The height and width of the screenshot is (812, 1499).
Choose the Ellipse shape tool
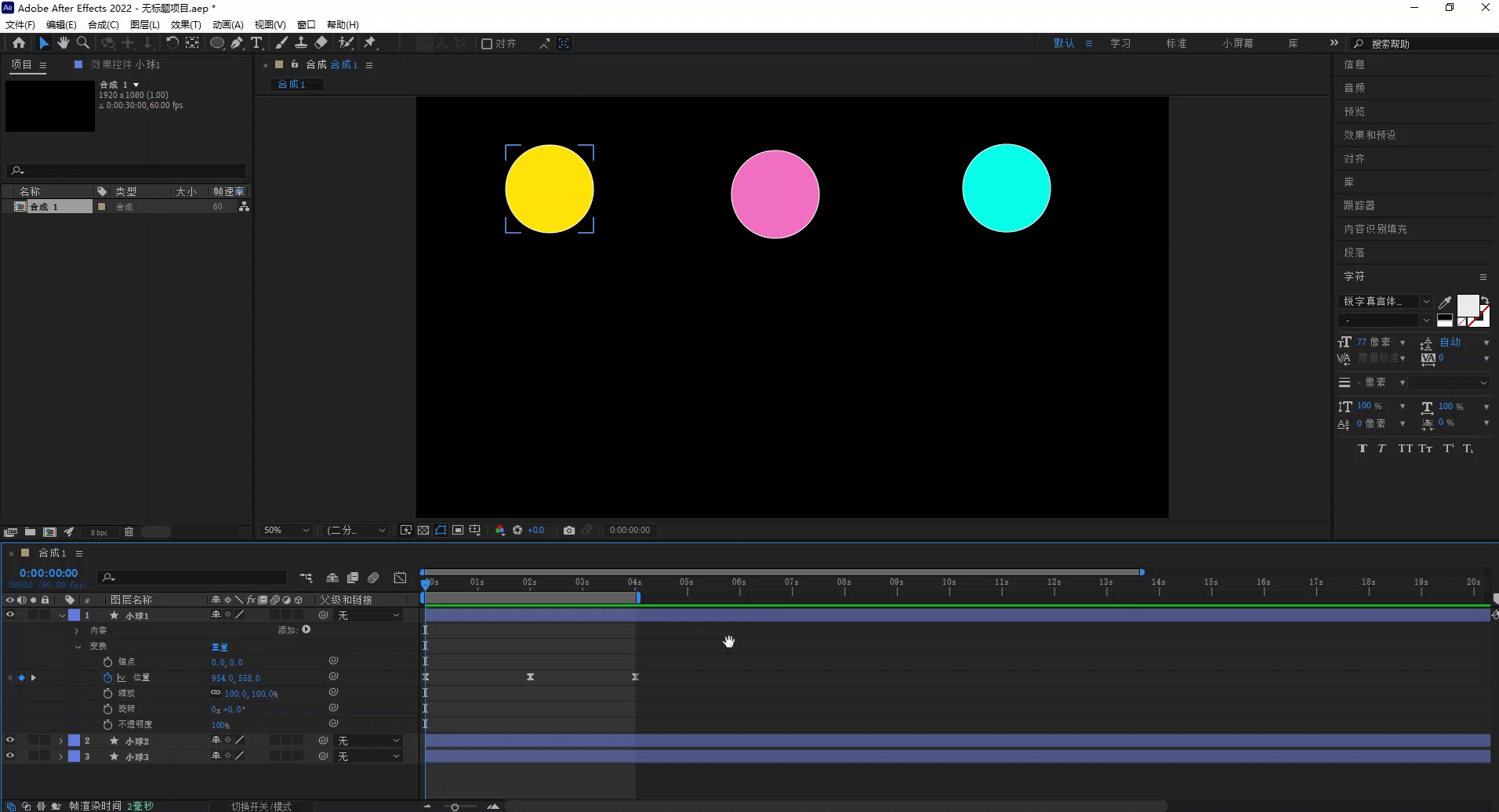click(x=217, y=43)
